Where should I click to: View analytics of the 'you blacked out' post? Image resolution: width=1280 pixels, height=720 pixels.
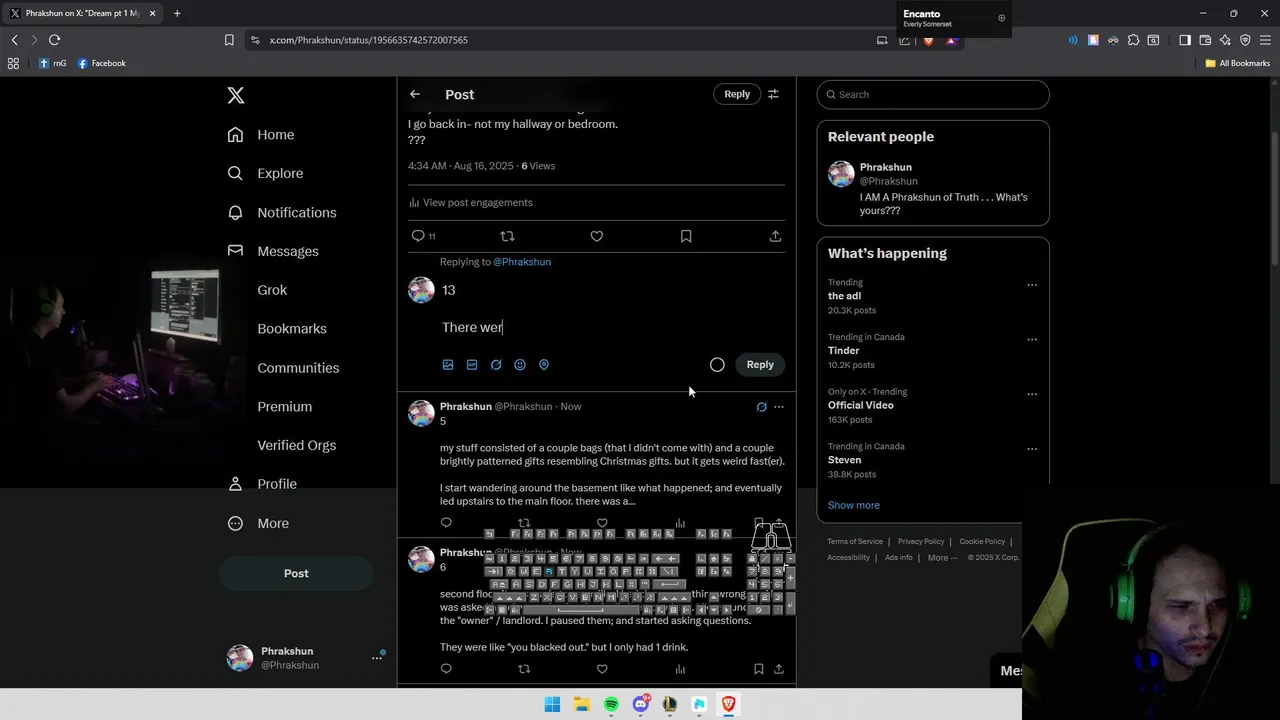coord(680,669)
